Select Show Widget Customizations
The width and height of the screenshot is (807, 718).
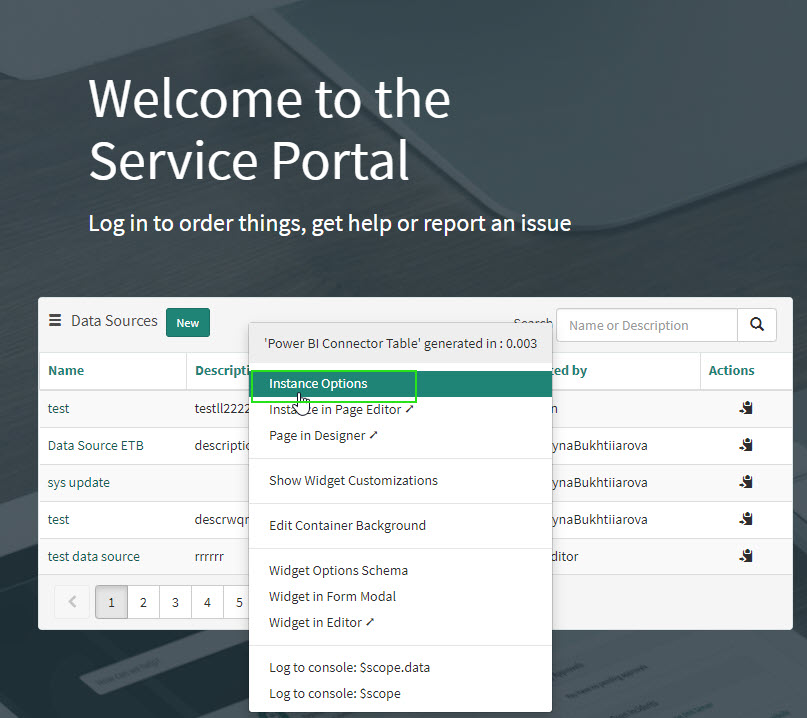pyautogui.click(x=353, y=481)
